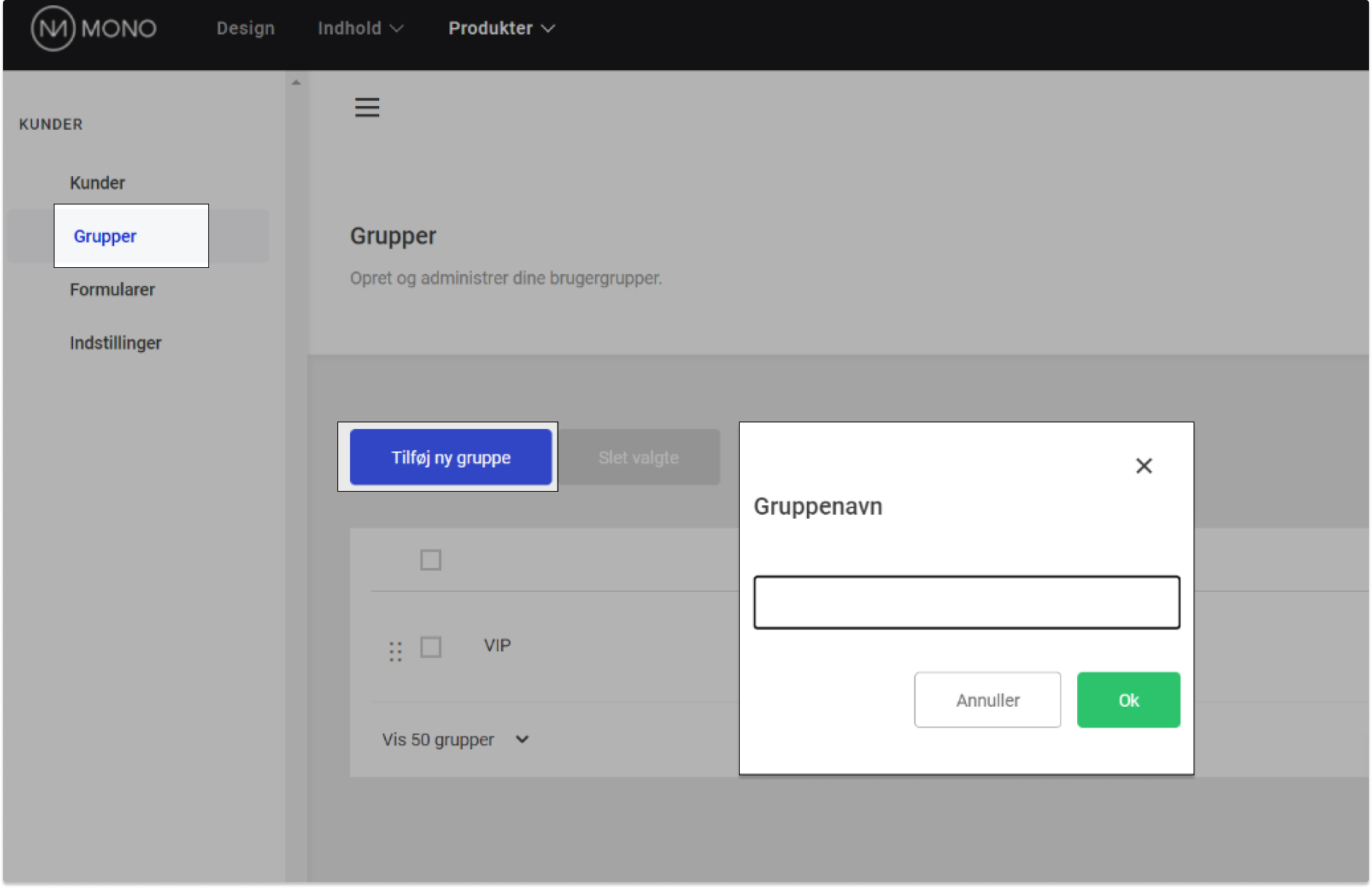Grab the drag handle beside VIP
1372x888 pixels.
click(395, 651)
